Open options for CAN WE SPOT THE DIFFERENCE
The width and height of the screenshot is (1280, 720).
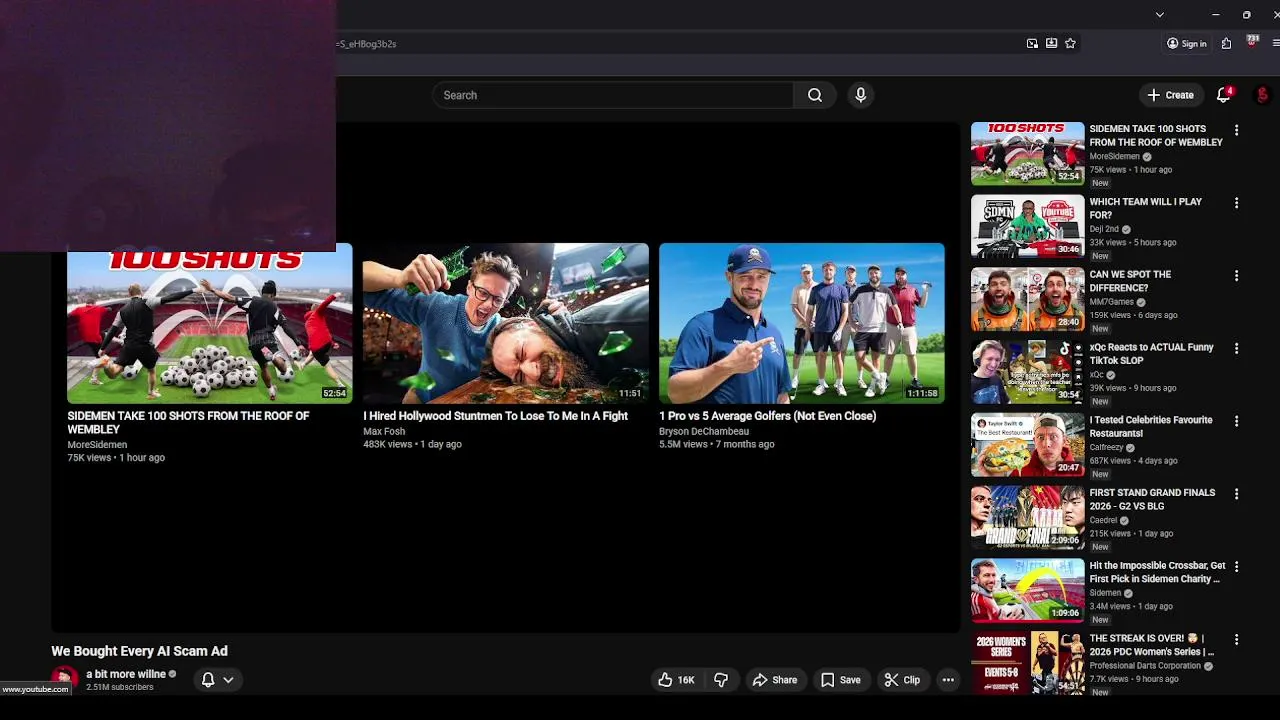tap(1236, 276)
